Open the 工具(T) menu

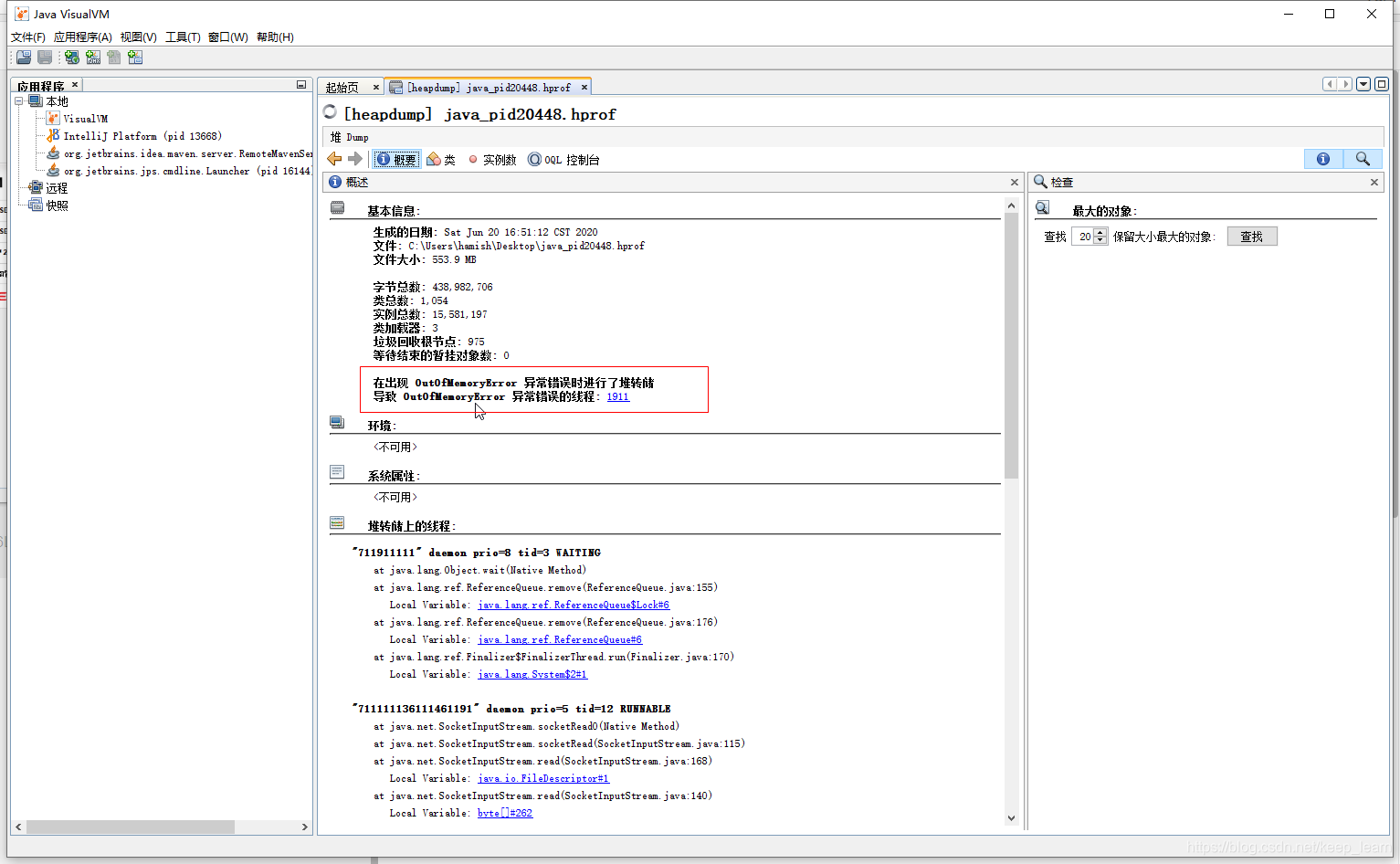click(183, 37)
